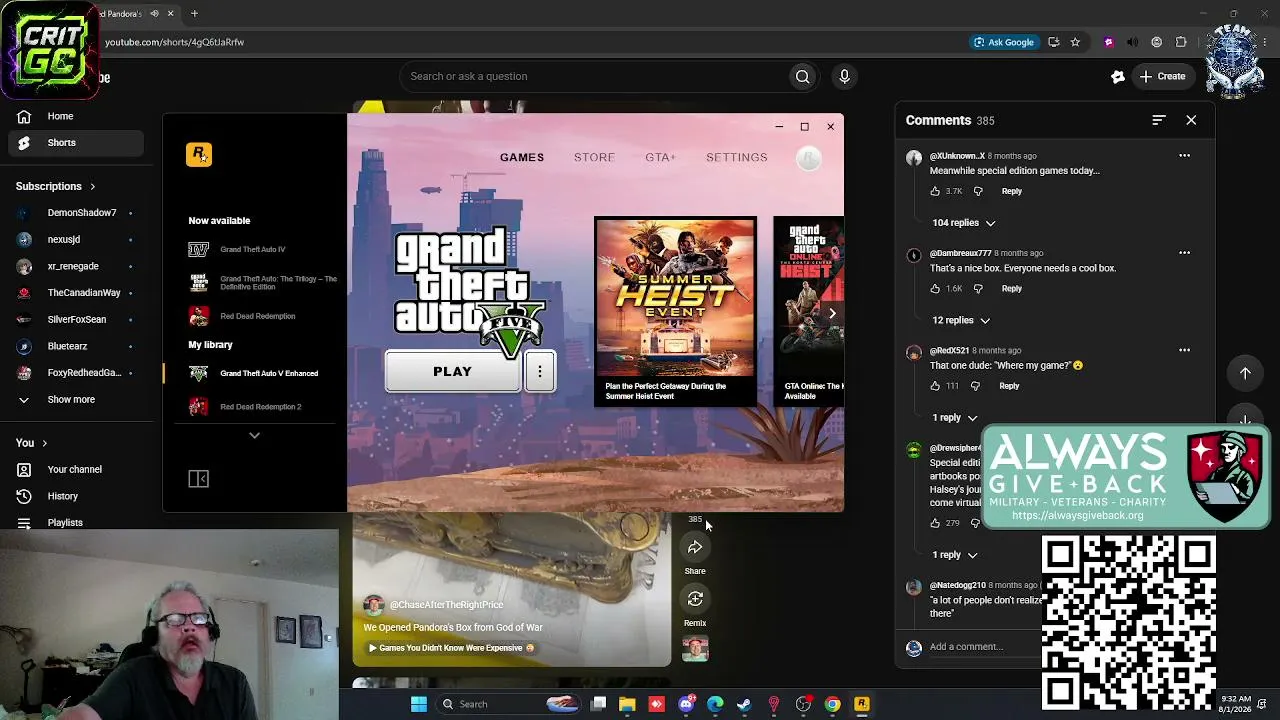This screenshot has height=720, width=1280.
Task: Remix this YouTube Short
Action: (695, 599)
